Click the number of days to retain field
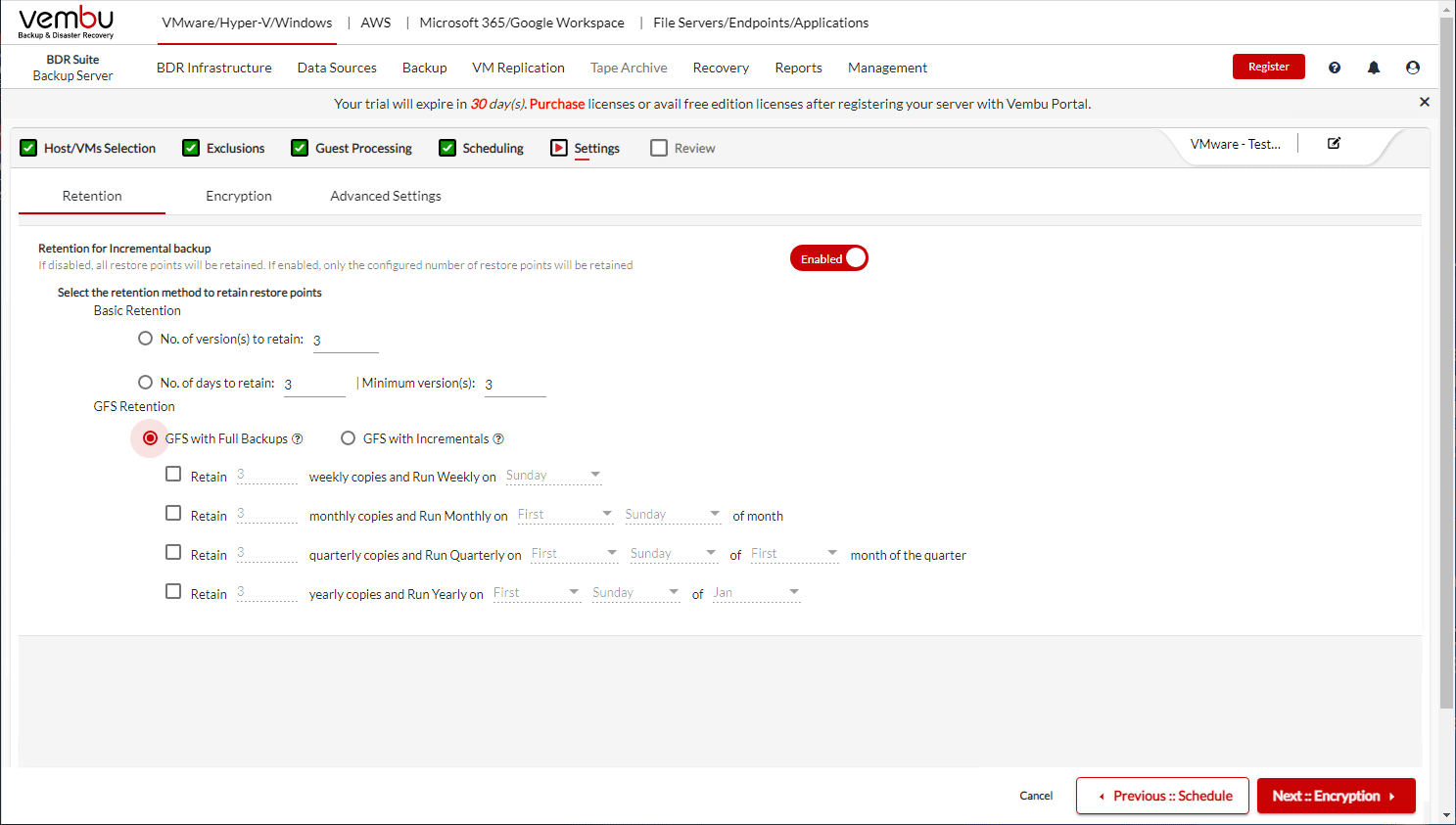The width and height of the screenshot is (1456, 825). coord(314,385)
